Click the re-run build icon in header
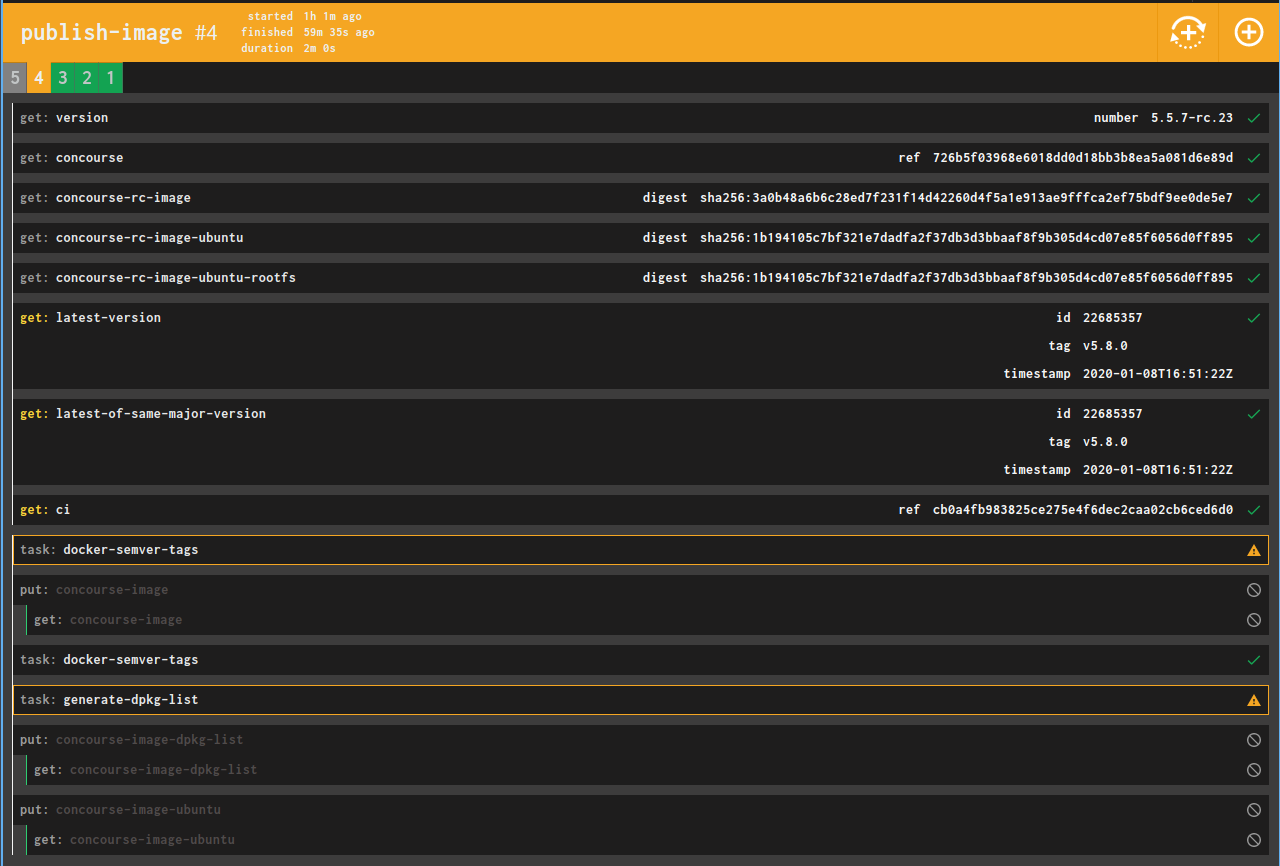Screen dimensions: 1280x866 click(1188, 32)
